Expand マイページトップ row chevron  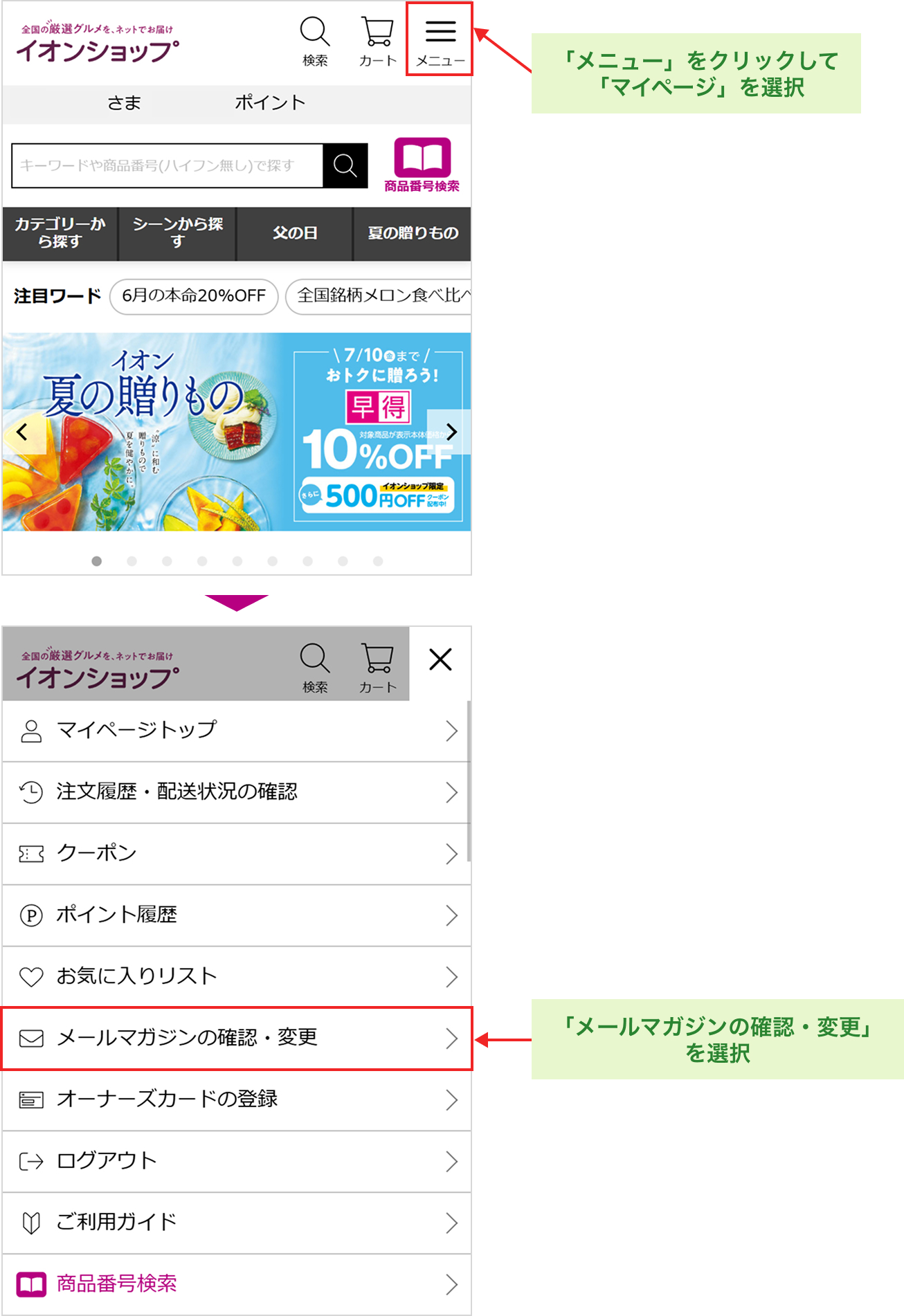[x=451, y=731]
